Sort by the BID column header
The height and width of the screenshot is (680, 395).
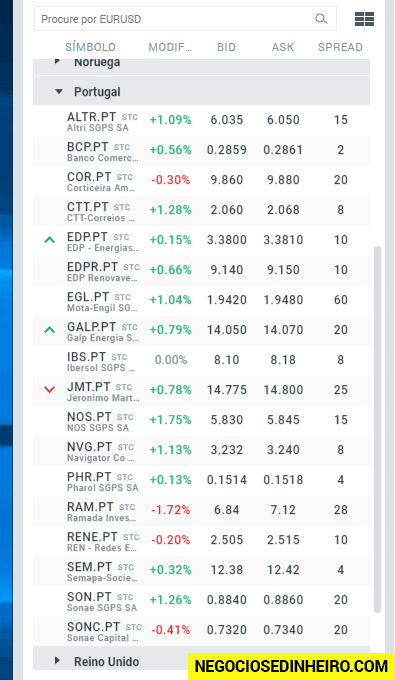226,47
